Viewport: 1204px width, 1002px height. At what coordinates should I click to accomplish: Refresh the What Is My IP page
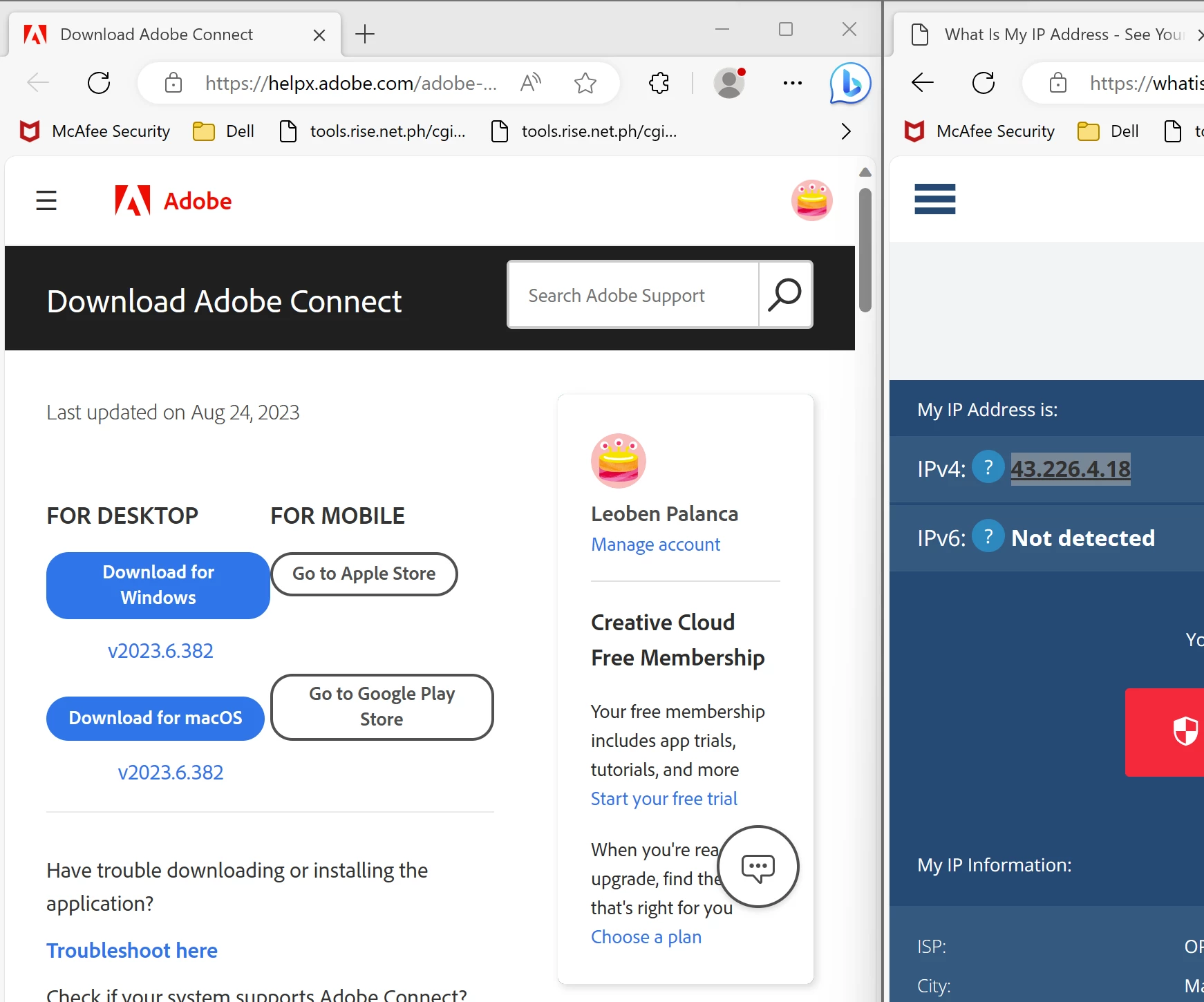click(x=984, y=83)
